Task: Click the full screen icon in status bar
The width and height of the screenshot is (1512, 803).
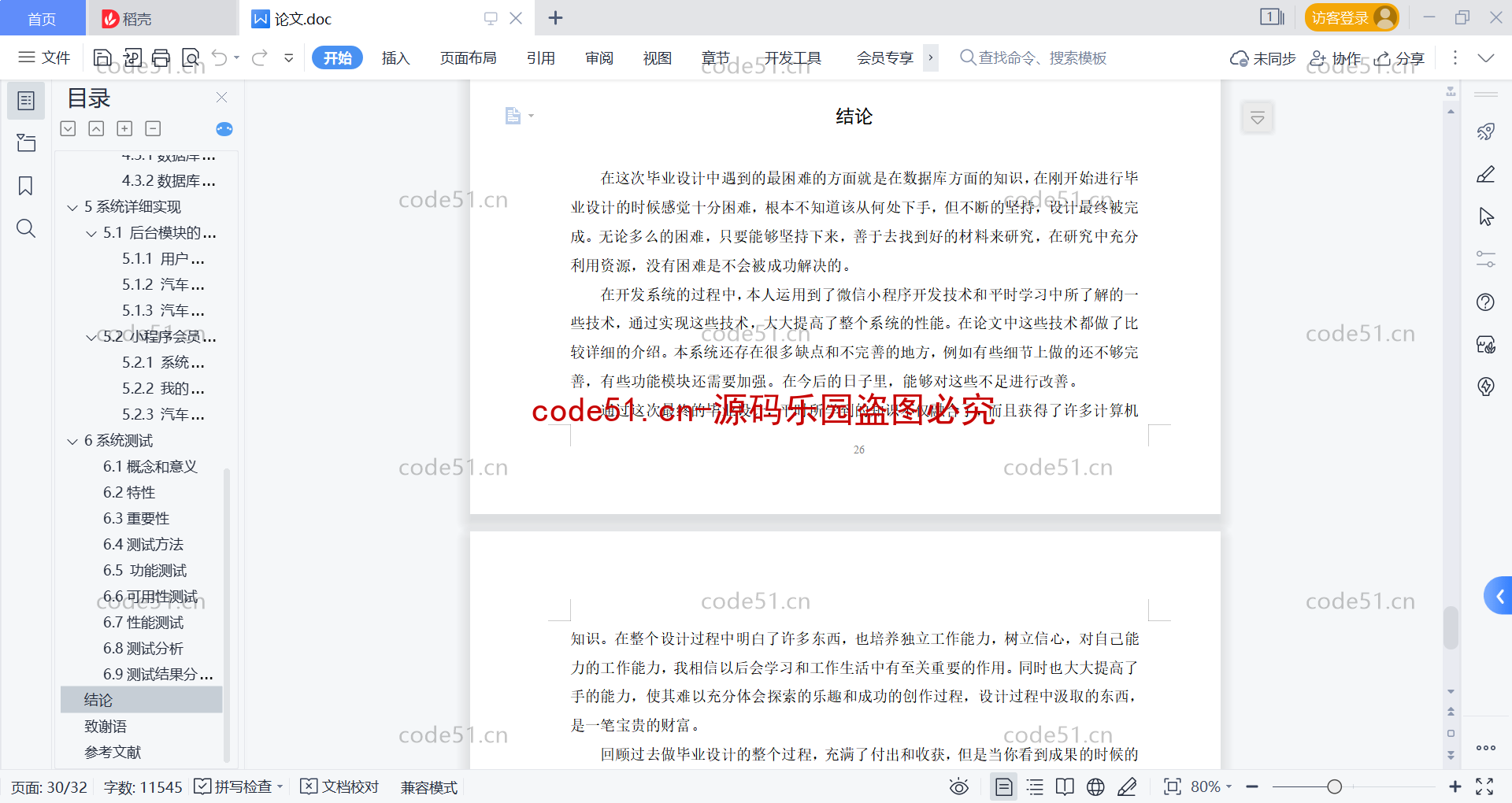Action: (x=1484, y=786)
